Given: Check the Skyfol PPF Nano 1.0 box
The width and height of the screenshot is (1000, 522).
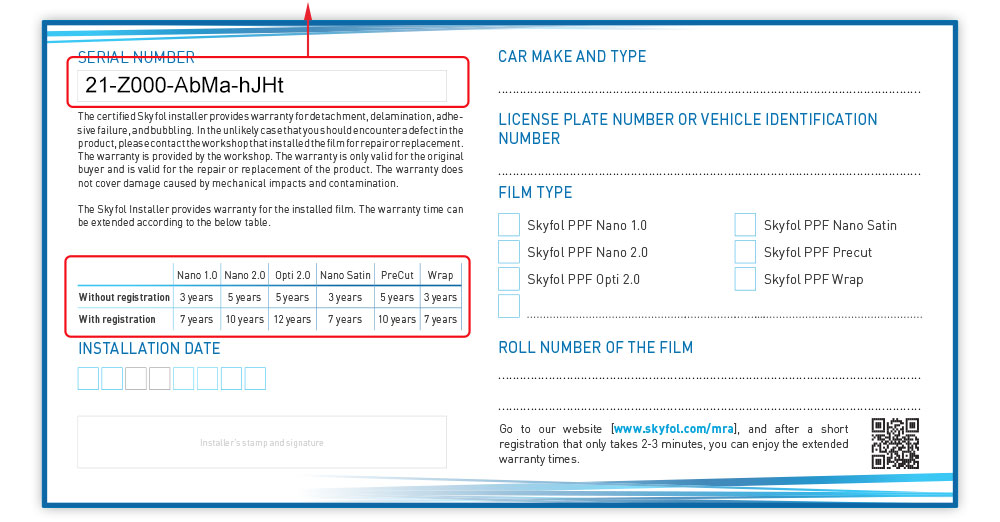Looking at the screenshot, I should point(508,225).
